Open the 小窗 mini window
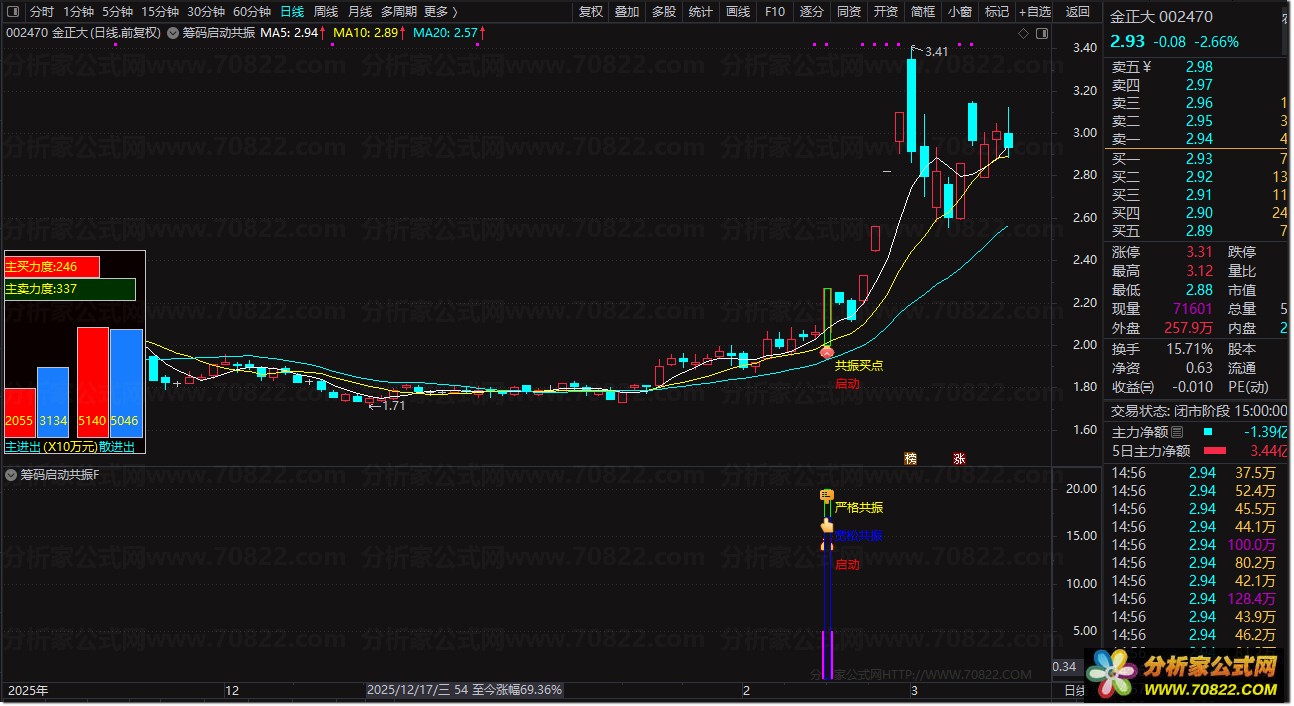1294x706 pixels. coord(960,12)
